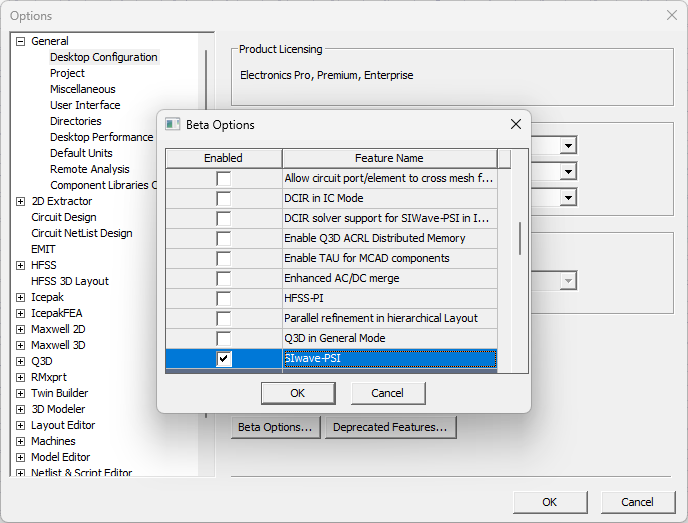This screenshot has height=523, width=688.
Task: Close the Beta Options dialog
Action: (x=516, y=124)
